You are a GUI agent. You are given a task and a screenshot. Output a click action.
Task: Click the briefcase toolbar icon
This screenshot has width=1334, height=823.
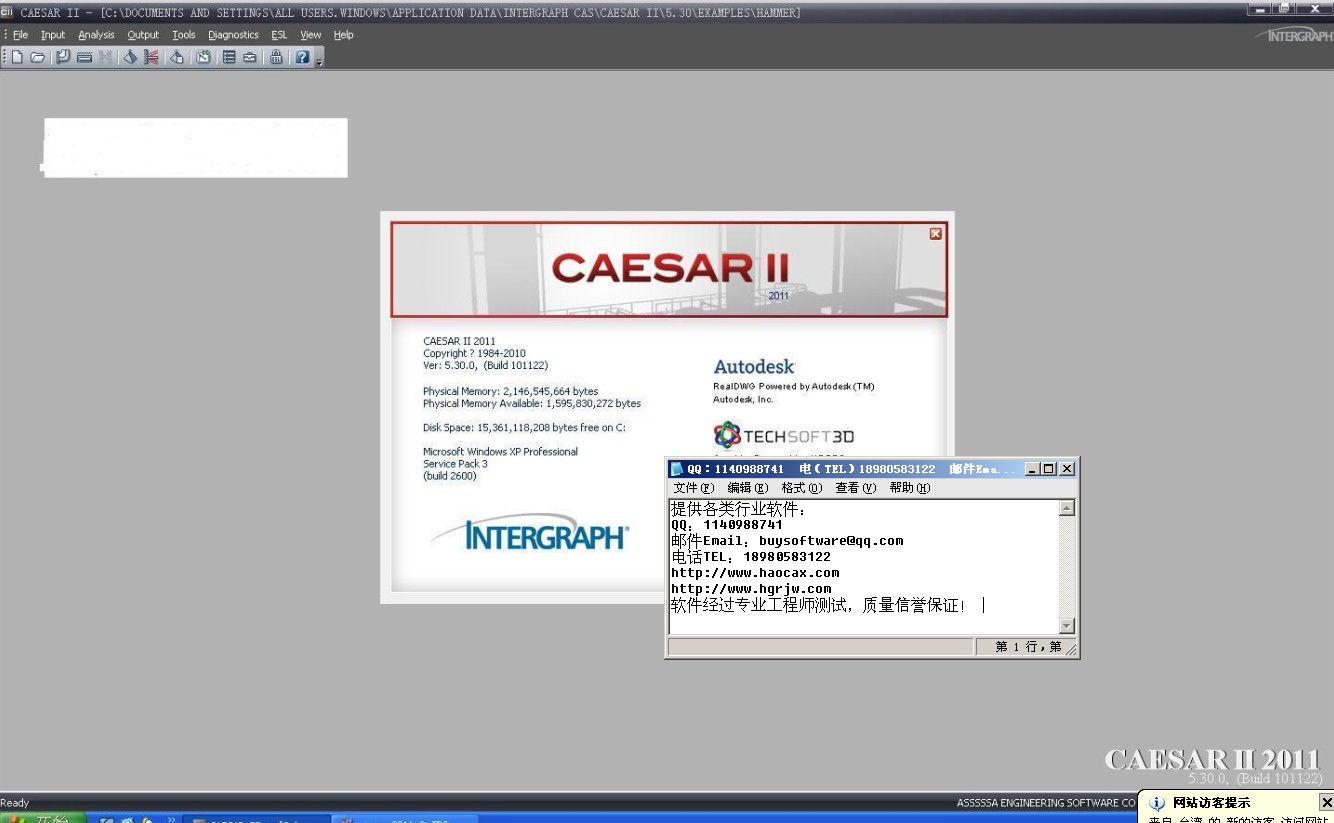click(x=250, y=57)
